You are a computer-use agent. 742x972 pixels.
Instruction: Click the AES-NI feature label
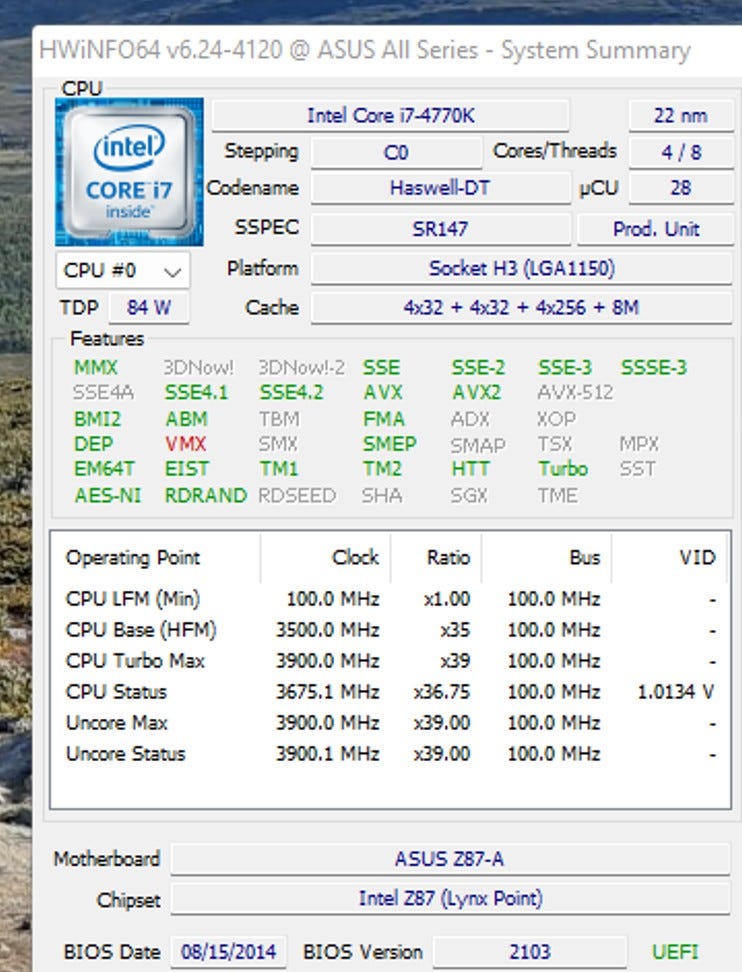(x=107, y=495)
